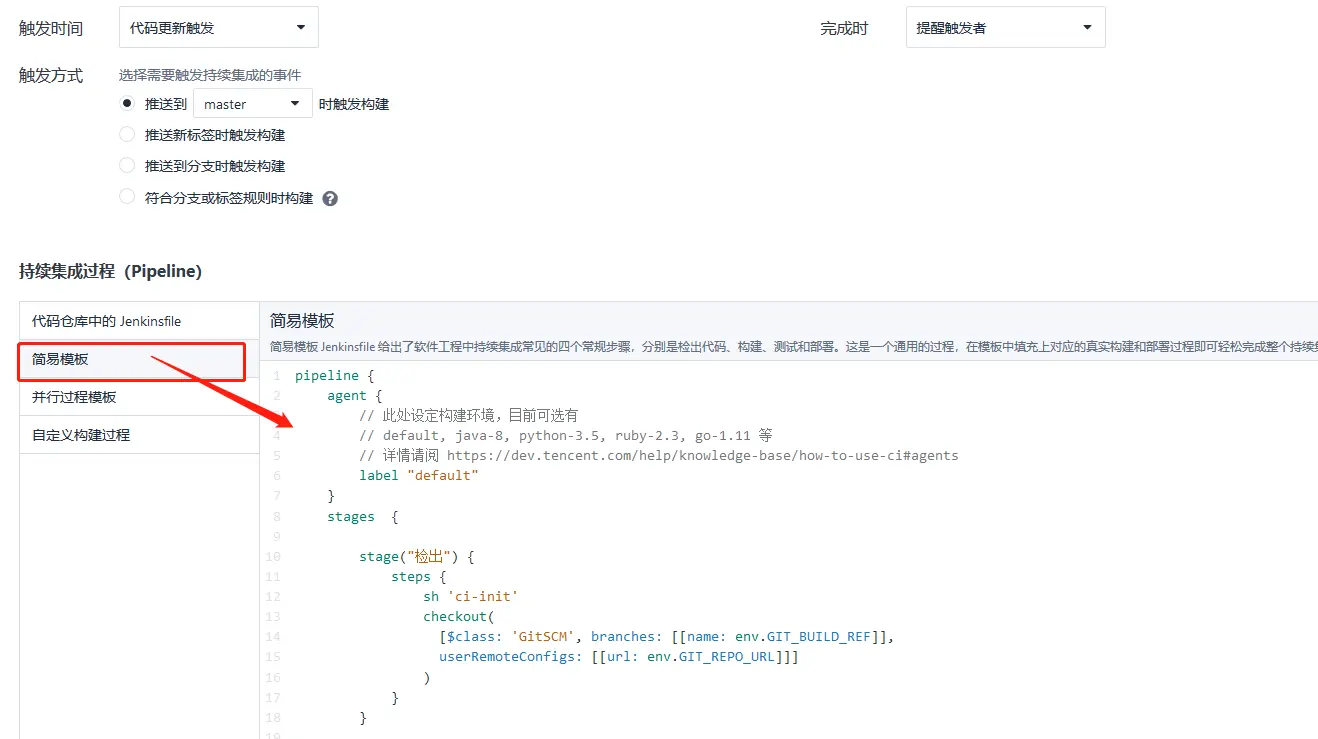The height and width of the screenshot is (739, 1318).
Task: Click the 选择需要触发持续集成的事件 hint text
Action: click(210, 75)
